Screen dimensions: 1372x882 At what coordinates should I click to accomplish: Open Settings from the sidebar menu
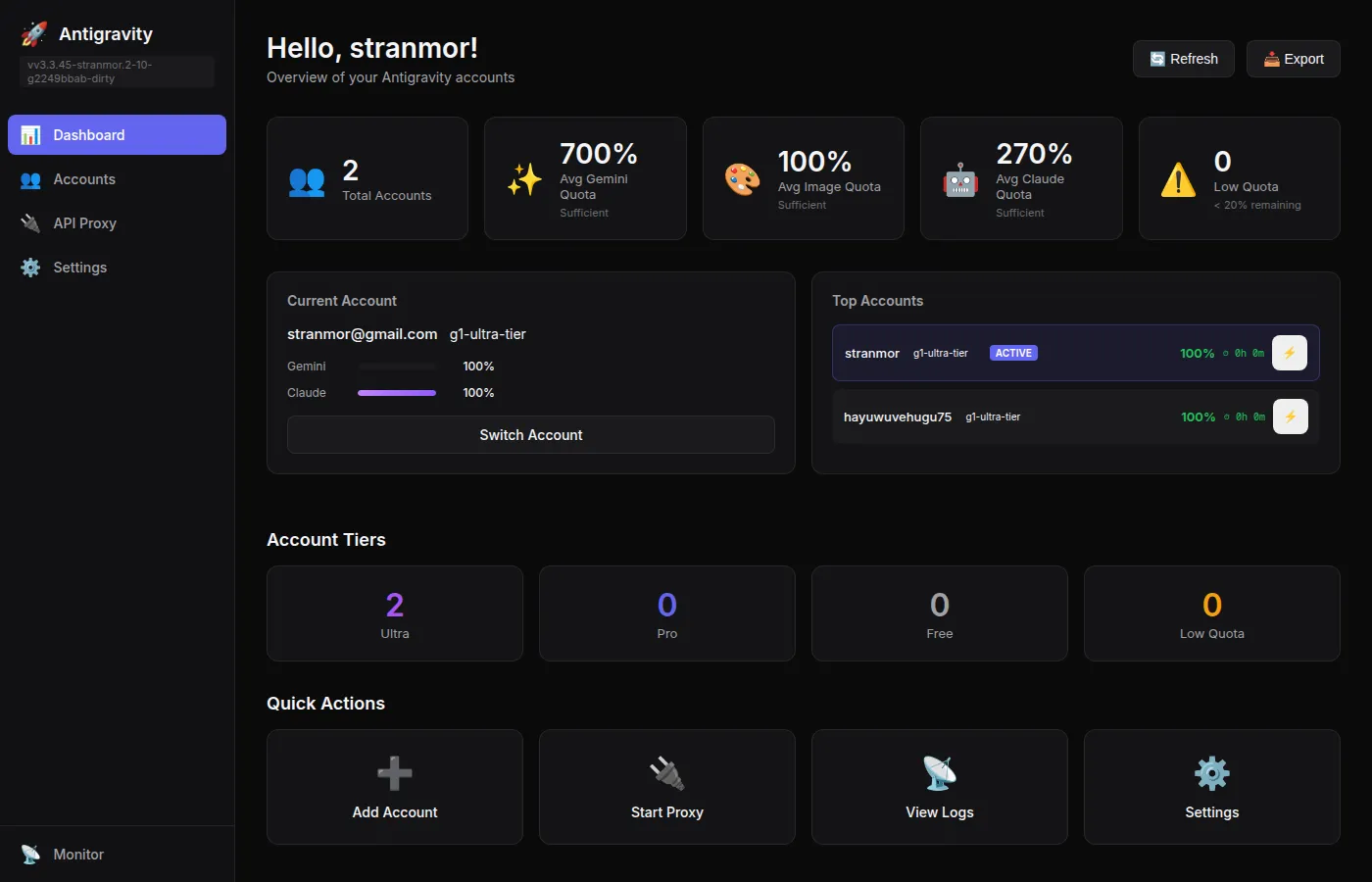79,268
